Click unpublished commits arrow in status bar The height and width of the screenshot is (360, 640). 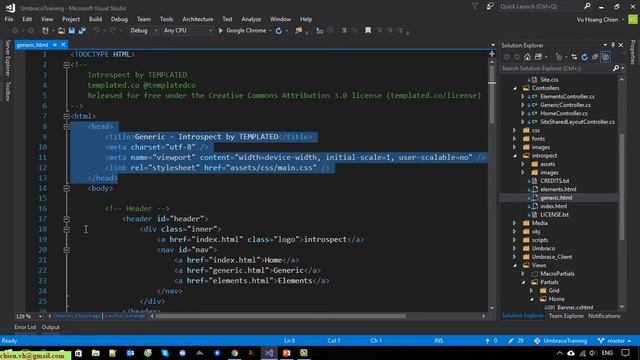[x=491, y=341]
